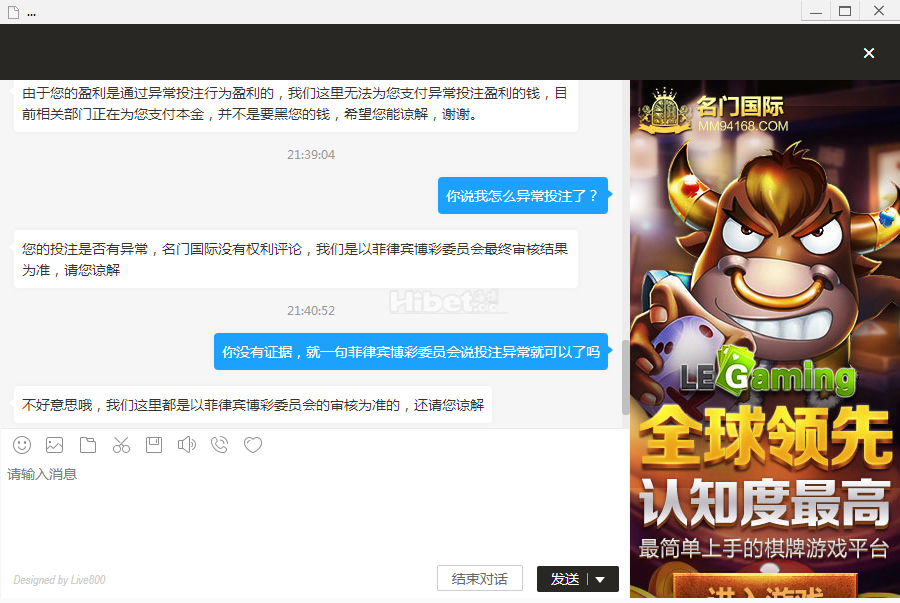Screen dimensions: 900x603
Task: Open the Designed by Live800 link
Action: [59, 580]
